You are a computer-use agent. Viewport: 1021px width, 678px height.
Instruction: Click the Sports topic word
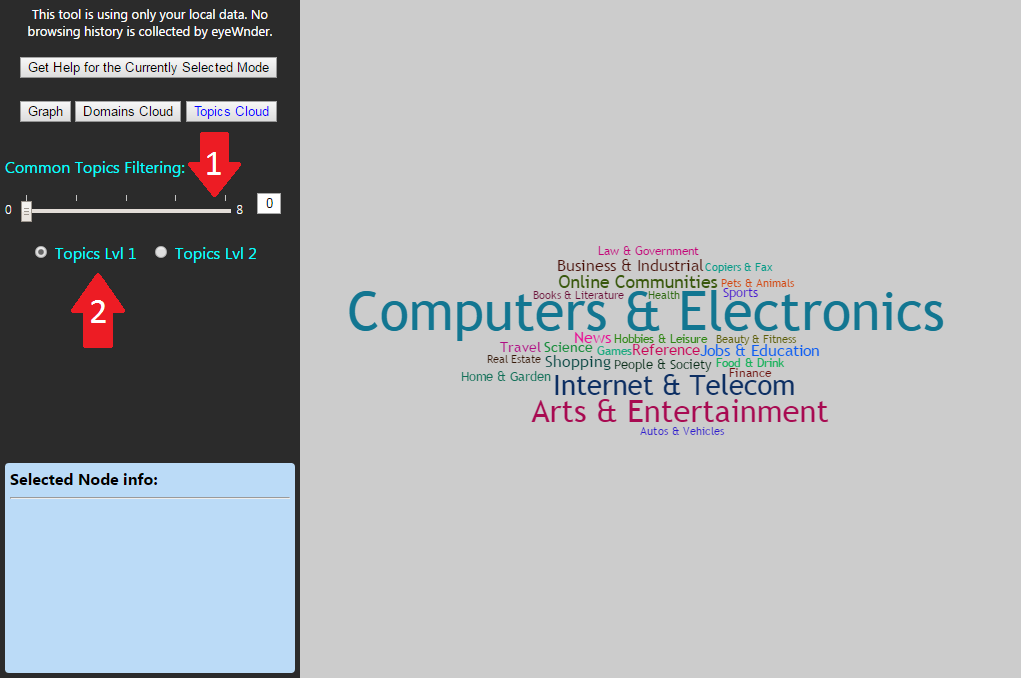[740, 293]
